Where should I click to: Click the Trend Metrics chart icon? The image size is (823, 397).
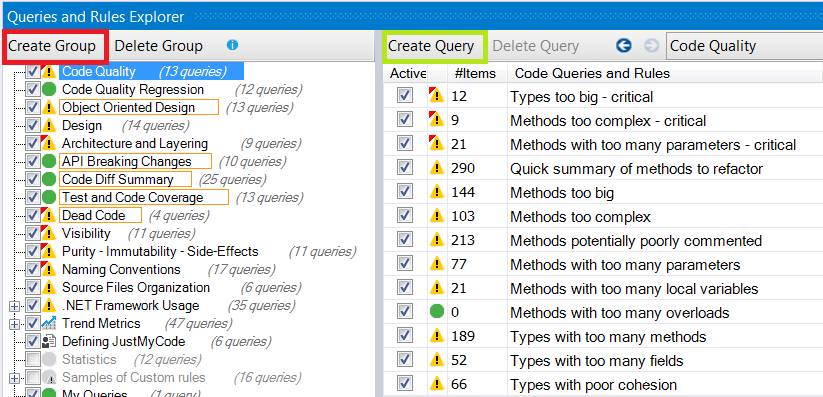coord(49,323)
